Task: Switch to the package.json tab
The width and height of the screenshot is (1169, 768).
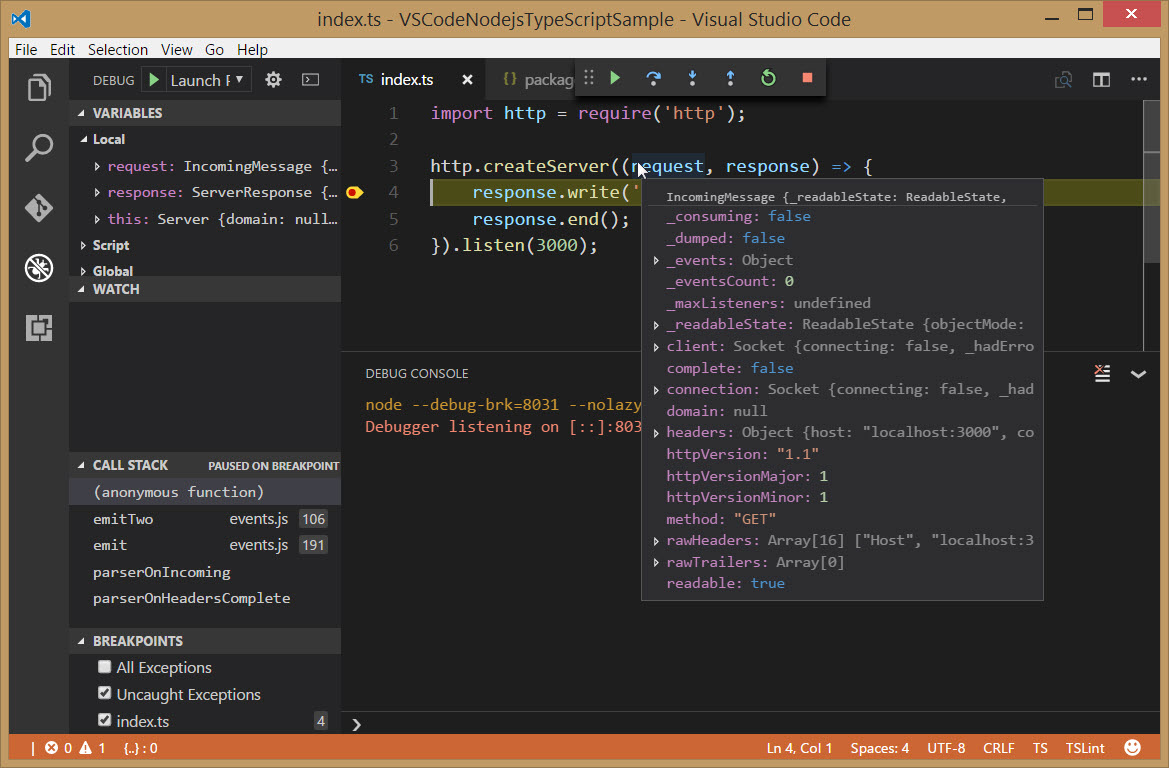Action: pos(538,80)
